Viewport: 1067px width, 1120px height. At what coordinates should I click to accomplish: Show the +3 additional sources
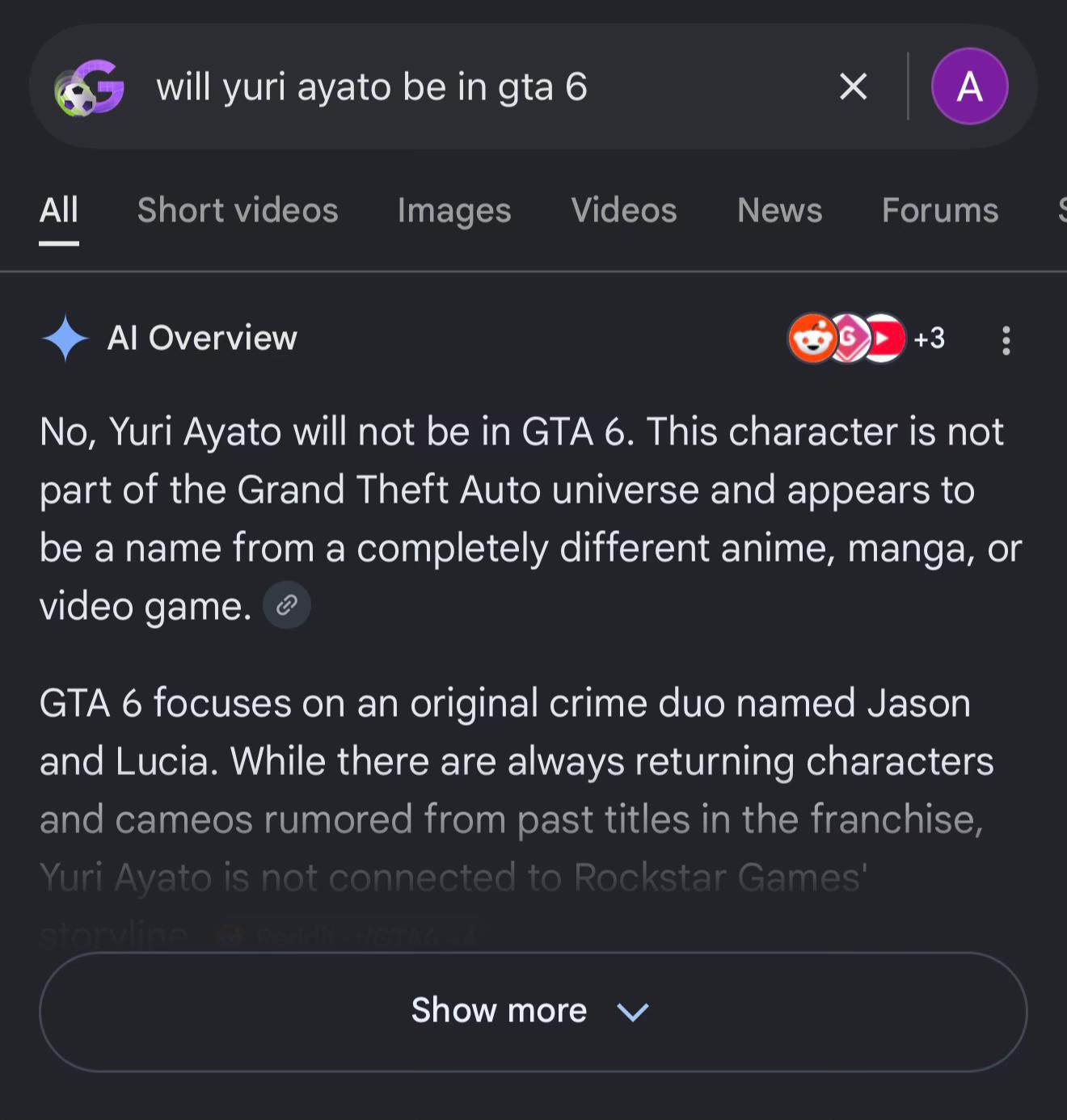coord(930,338)
